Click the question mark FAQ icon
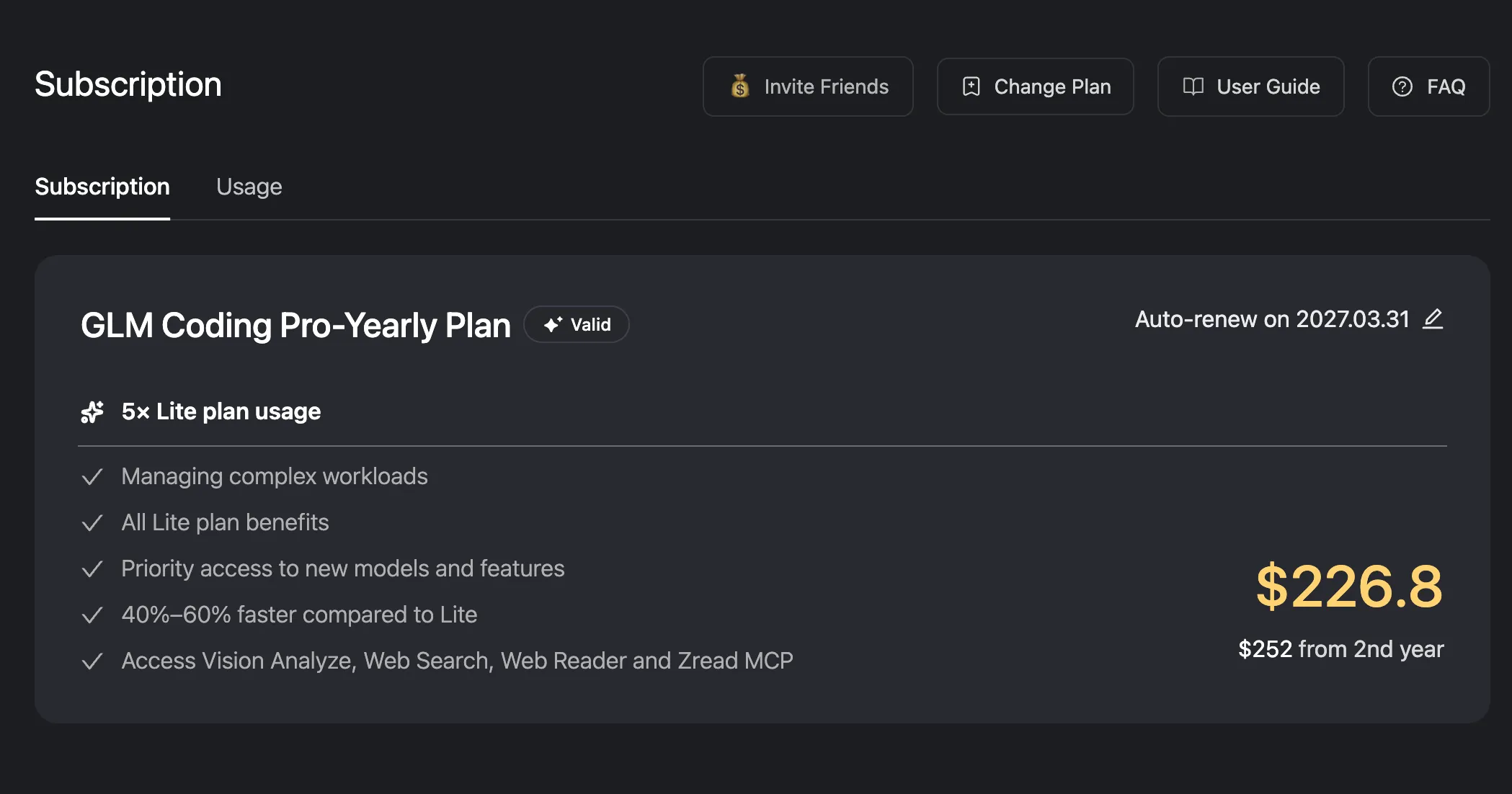Viewport: 1512px width, 794px height. click(1402, 86)
